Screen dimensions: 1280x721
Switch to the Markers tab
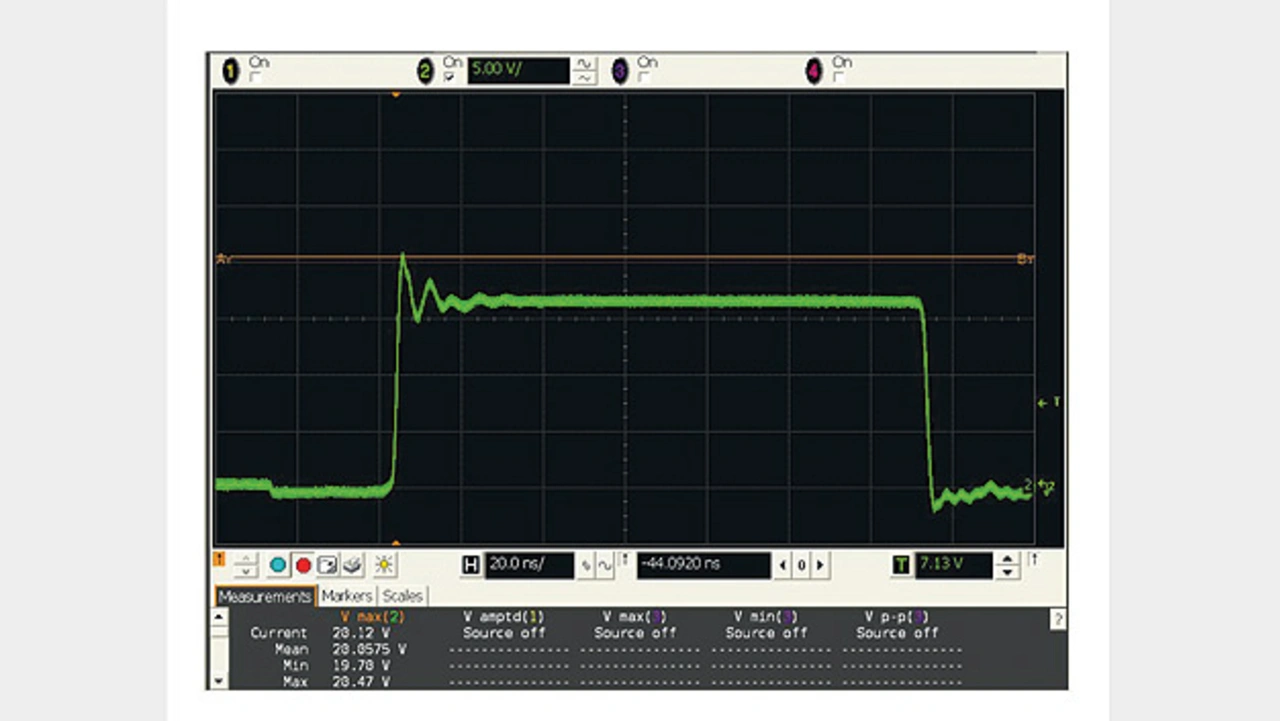tap(346, 596)
